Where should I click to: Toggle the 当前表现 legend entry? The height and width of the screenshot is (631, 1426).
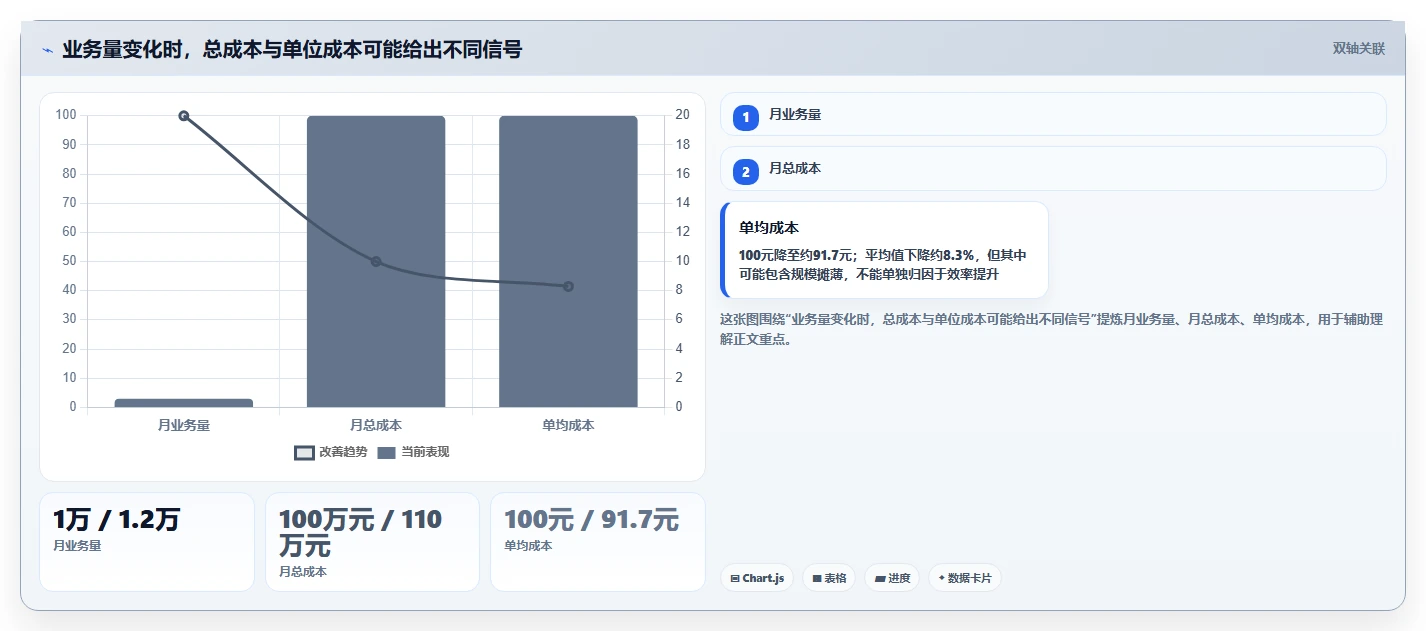[413, 452]
